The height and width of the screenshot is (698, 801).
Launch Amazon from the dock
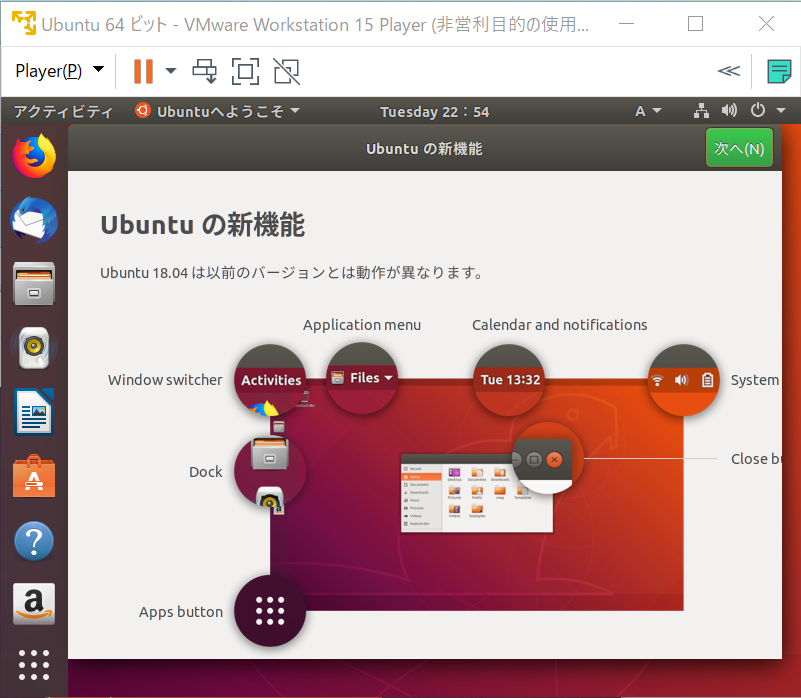point(34,604)
